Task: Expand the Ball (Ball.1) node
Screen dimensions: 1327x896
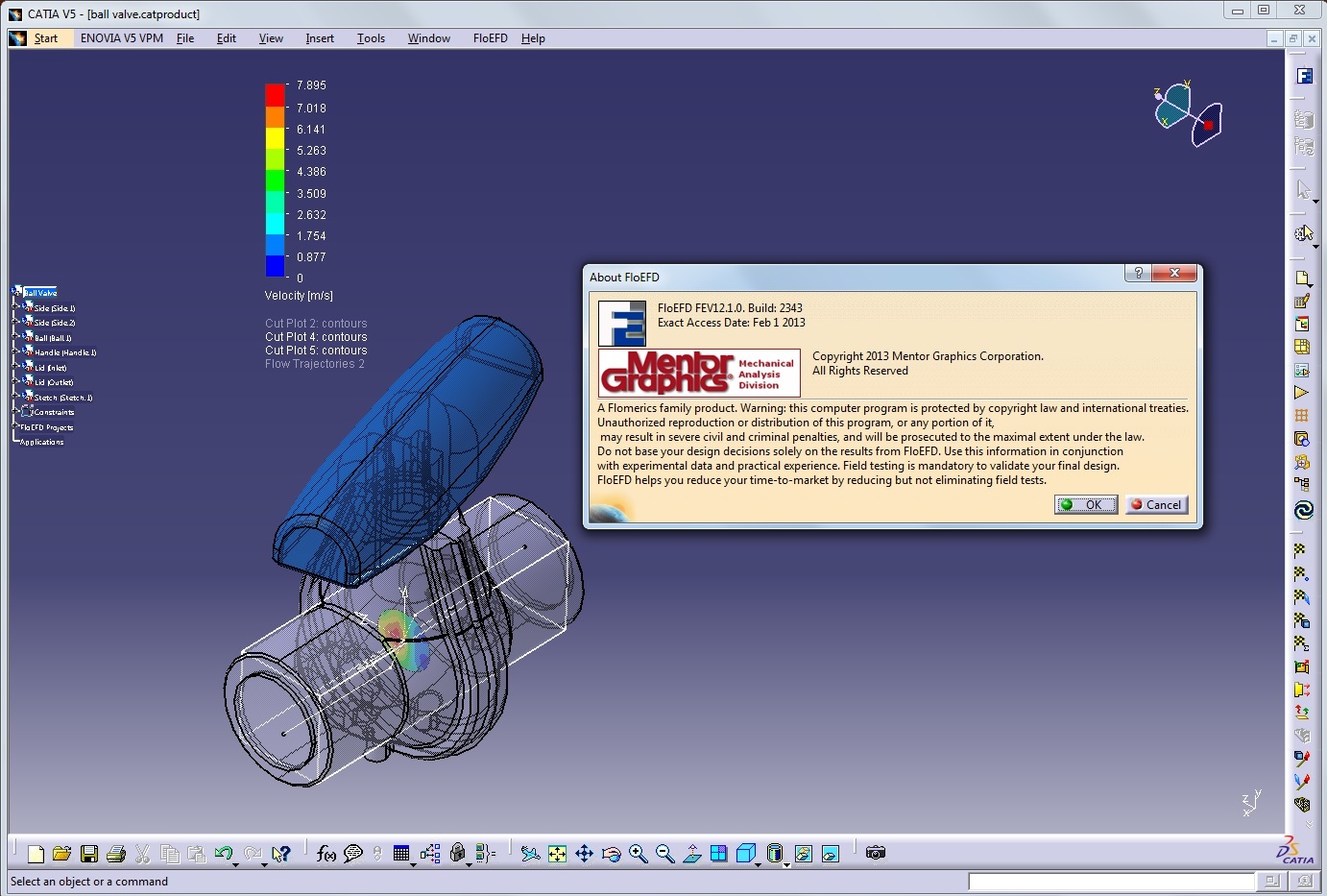Action: [17, 337]
